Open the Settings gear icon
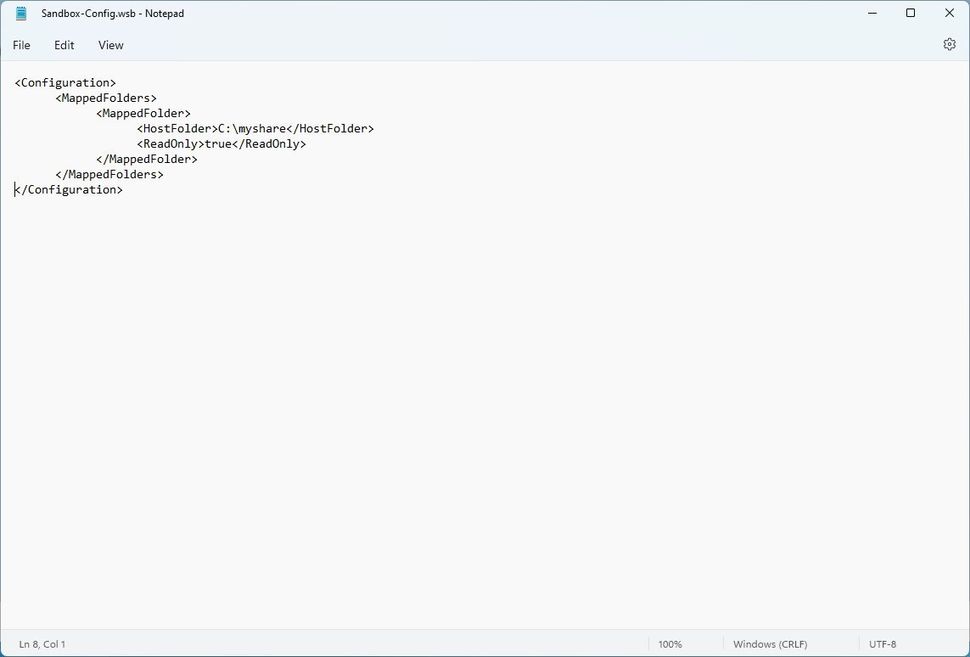Viewport: 970px width, 657px height. tap(948, 44)
